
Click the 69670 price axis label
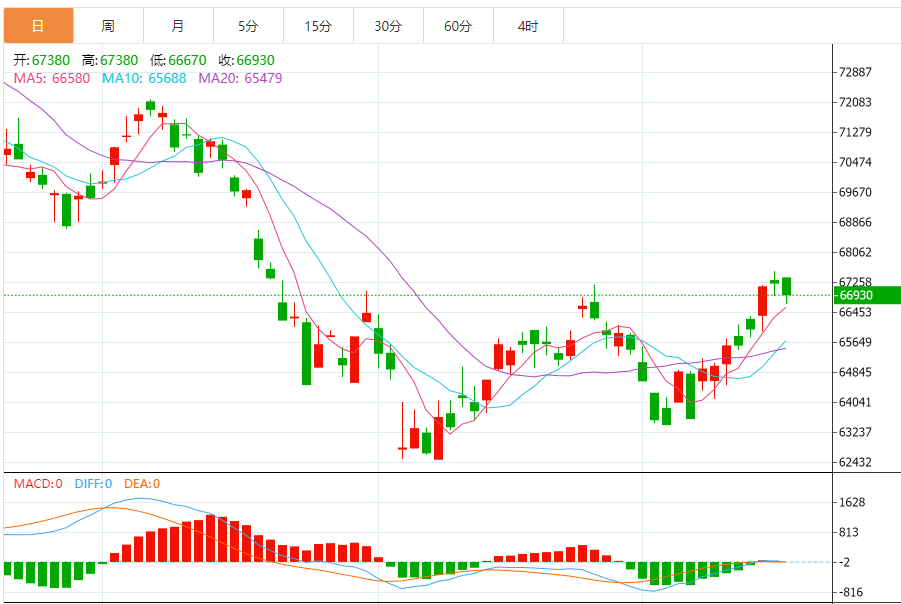point(855,193)
